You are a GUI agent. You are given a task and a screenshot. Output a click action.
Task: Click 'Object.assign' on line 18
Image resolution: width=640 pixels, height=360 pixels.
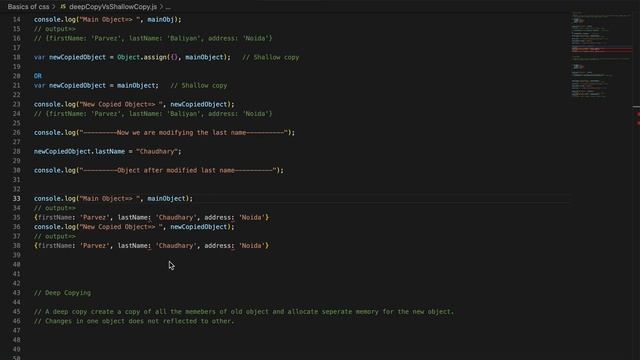click(142, 57)
